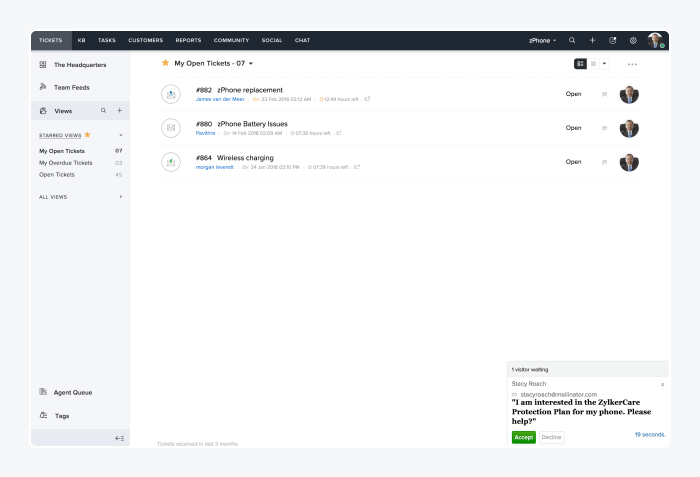700x477 pixels.
Task: Collapse the Starred Views section arrow
Action: (x=121, y=135)
